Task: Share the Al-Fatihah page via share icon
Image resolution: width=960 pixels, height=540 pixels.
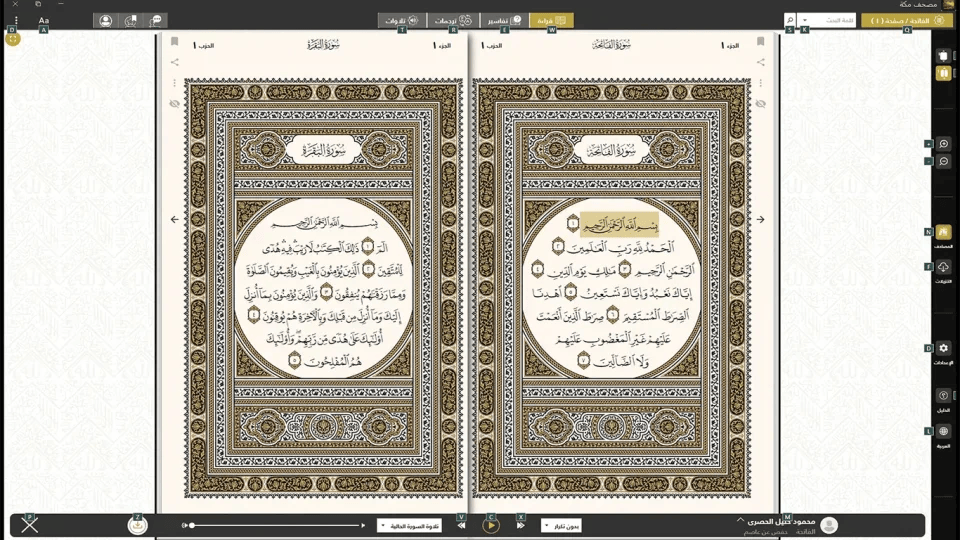Action: [761, 62]
